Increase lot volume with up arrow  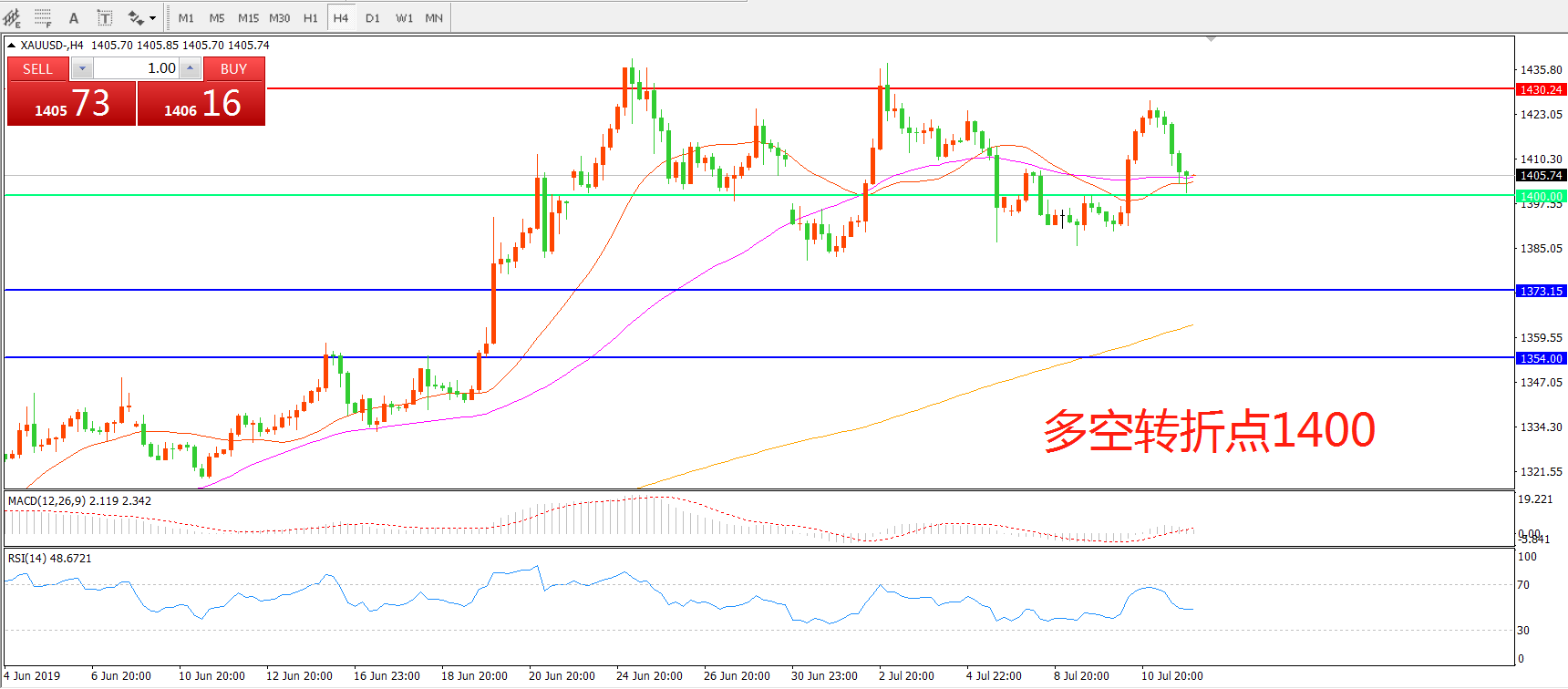(x=191, y=68)
